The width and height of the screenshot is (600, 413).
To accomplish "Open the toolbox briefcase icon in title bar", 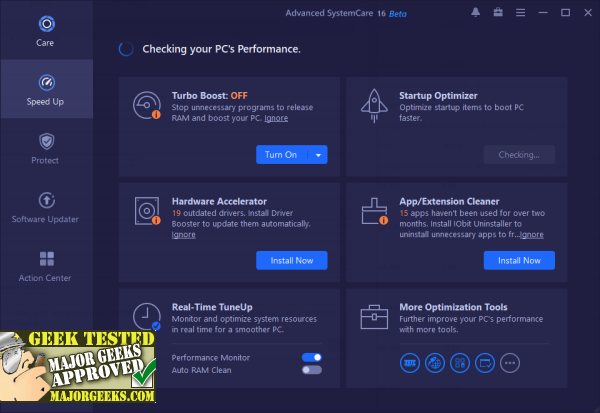I will [498, 13].
